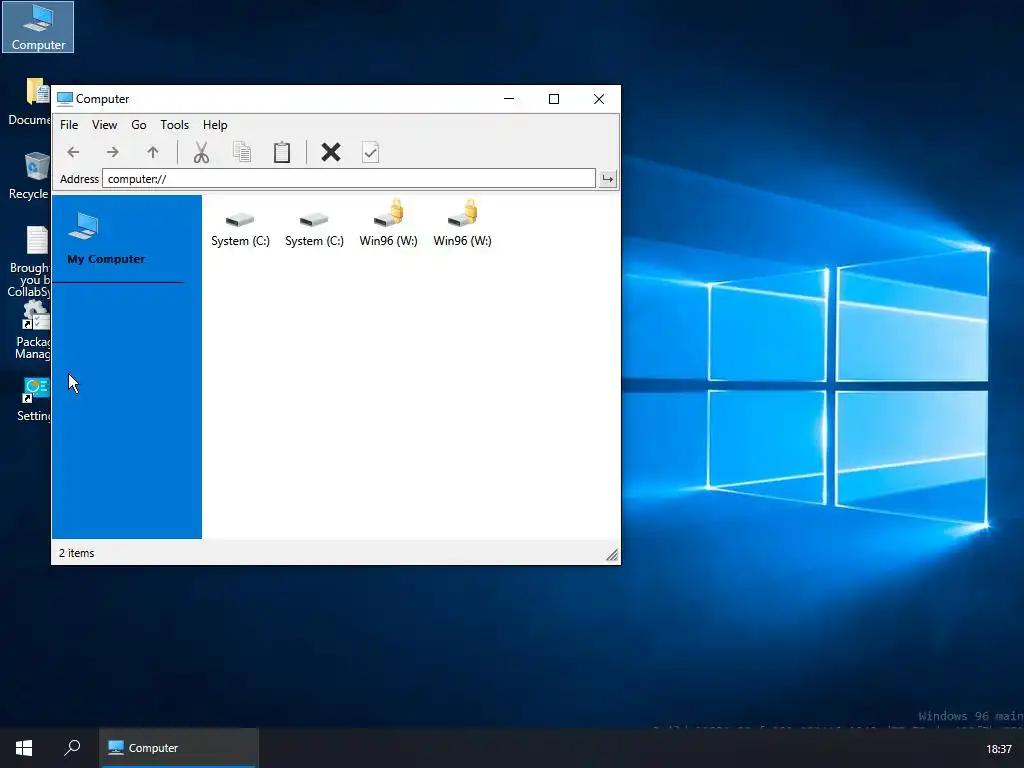
Task: Click the resize grip in the status bar
Action: coord(612,555)
